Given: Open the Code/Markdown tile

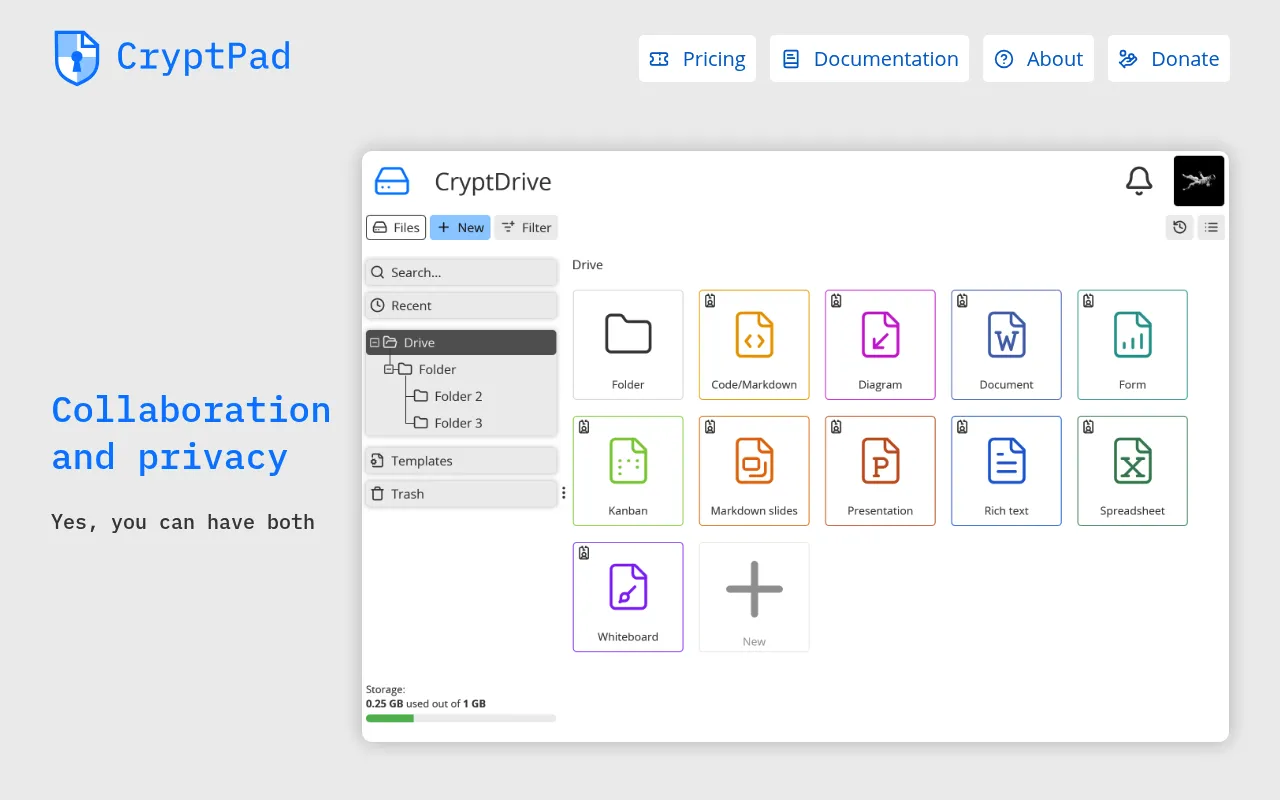Looking at the screenshot, I should tap(754, 345).
